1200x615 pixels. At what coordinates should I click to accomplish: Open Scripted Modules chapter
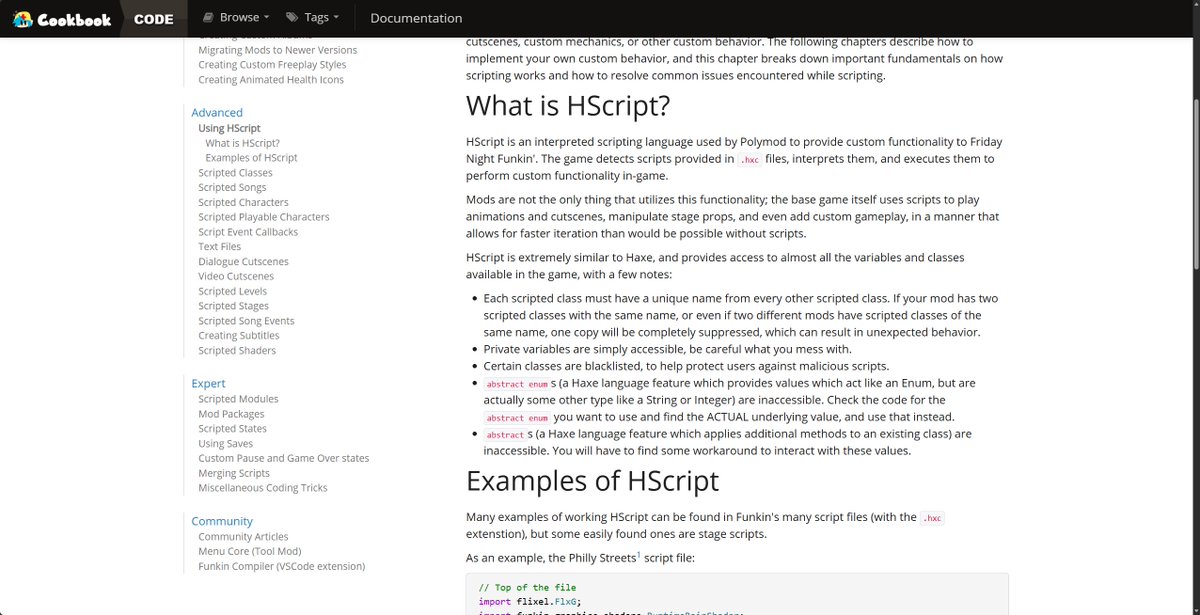(238, 399)
